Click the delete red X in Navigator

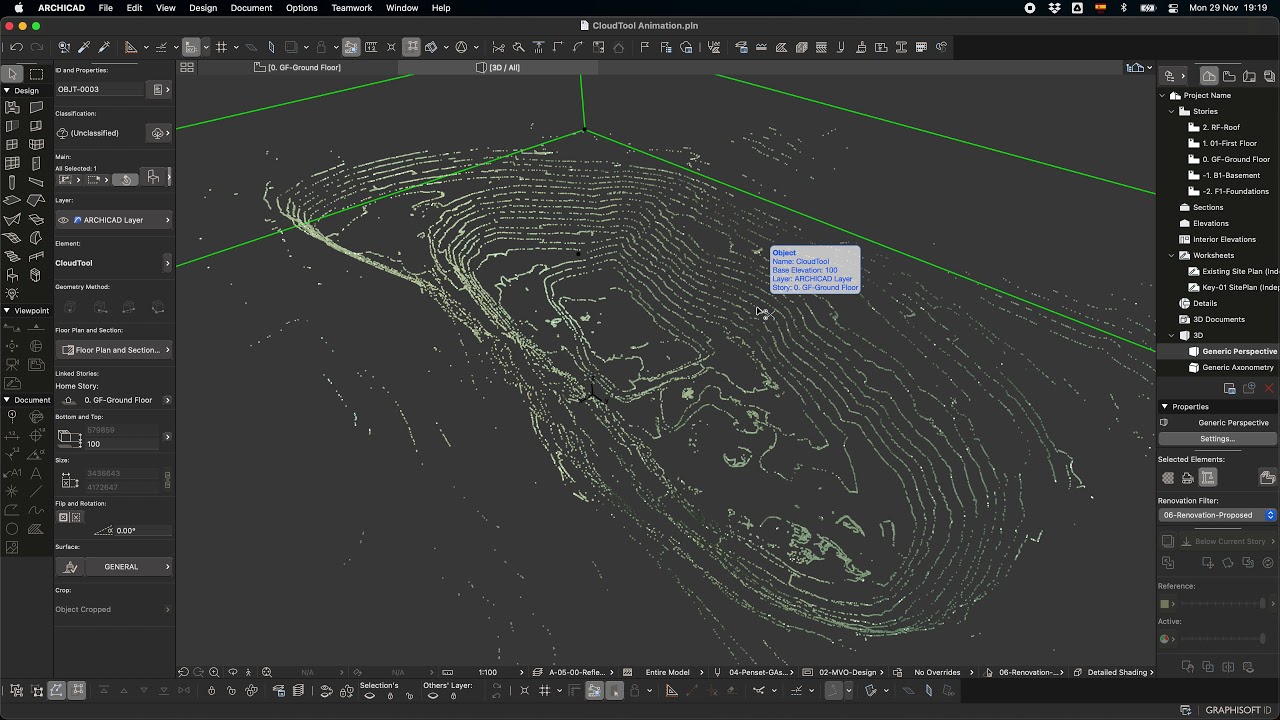(x=1269, y=388)
